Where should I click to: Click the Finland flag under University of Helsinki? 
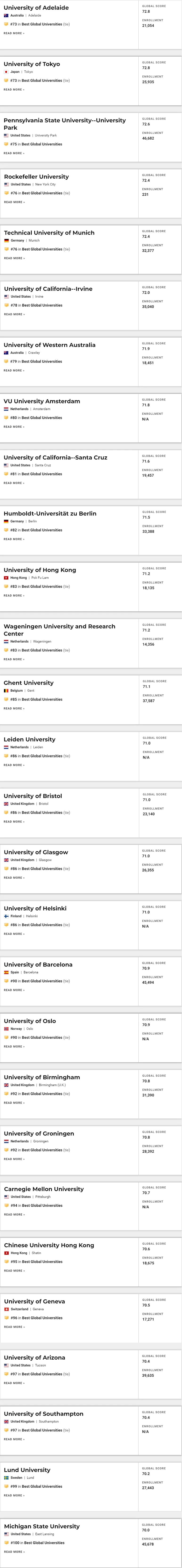(x=6, y=916)
